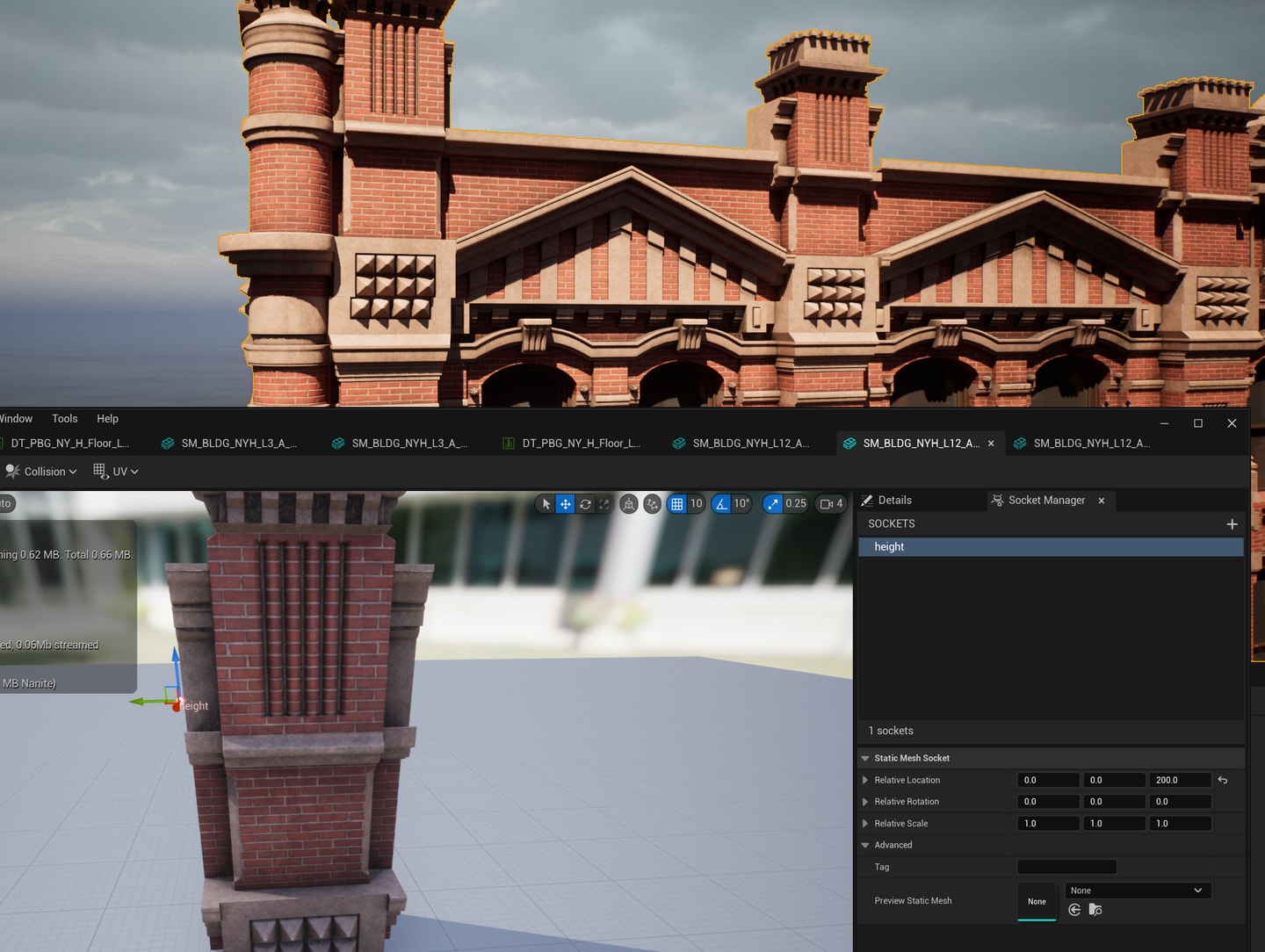The width and height of the screenshot is (1265, 952).
Task: Open the Preview Static Mesh None dropdown
Action: 1138,891
